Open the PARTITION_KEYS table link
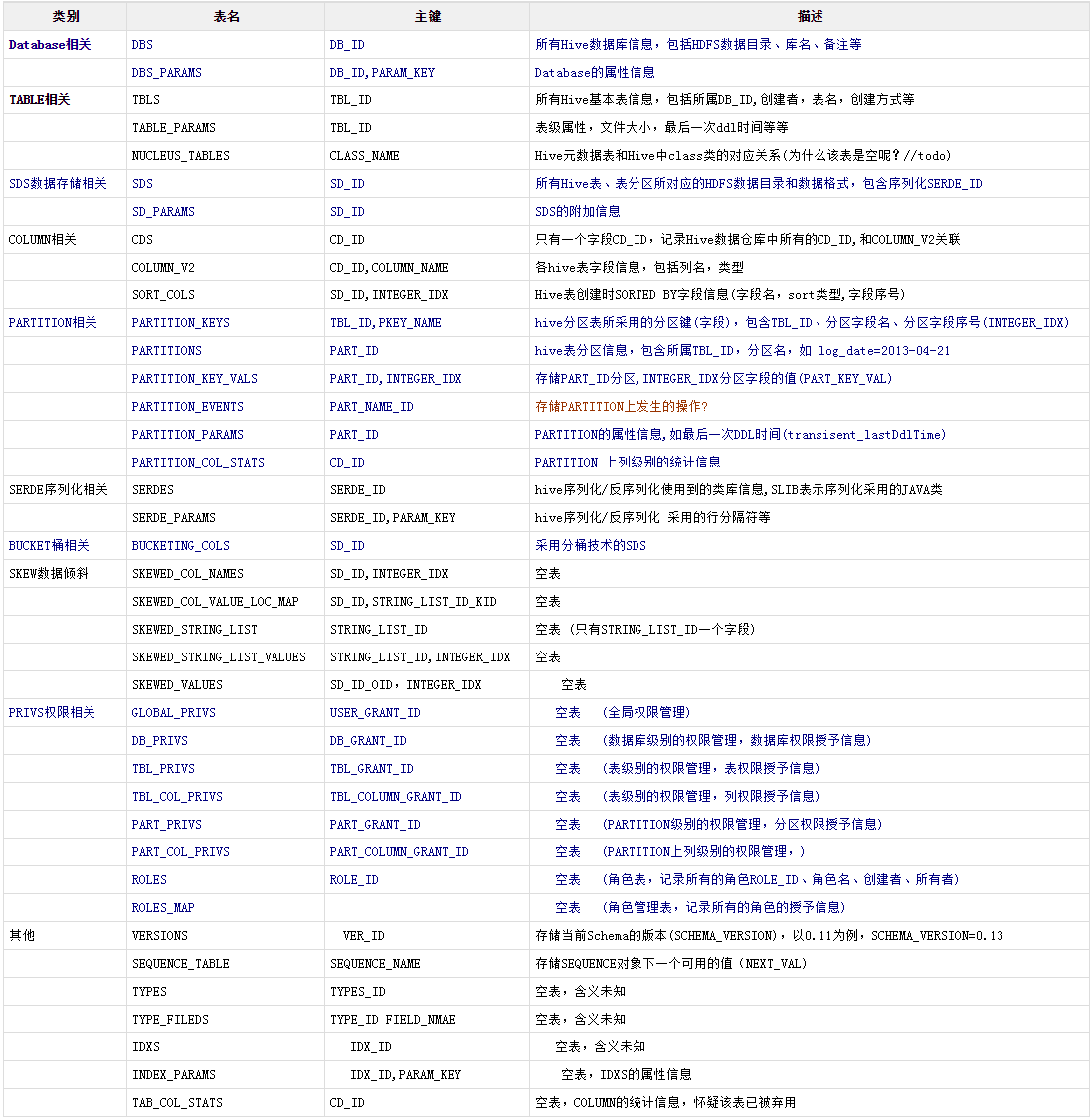Viewport: 1092px width, 1120px height. [180, 323]
